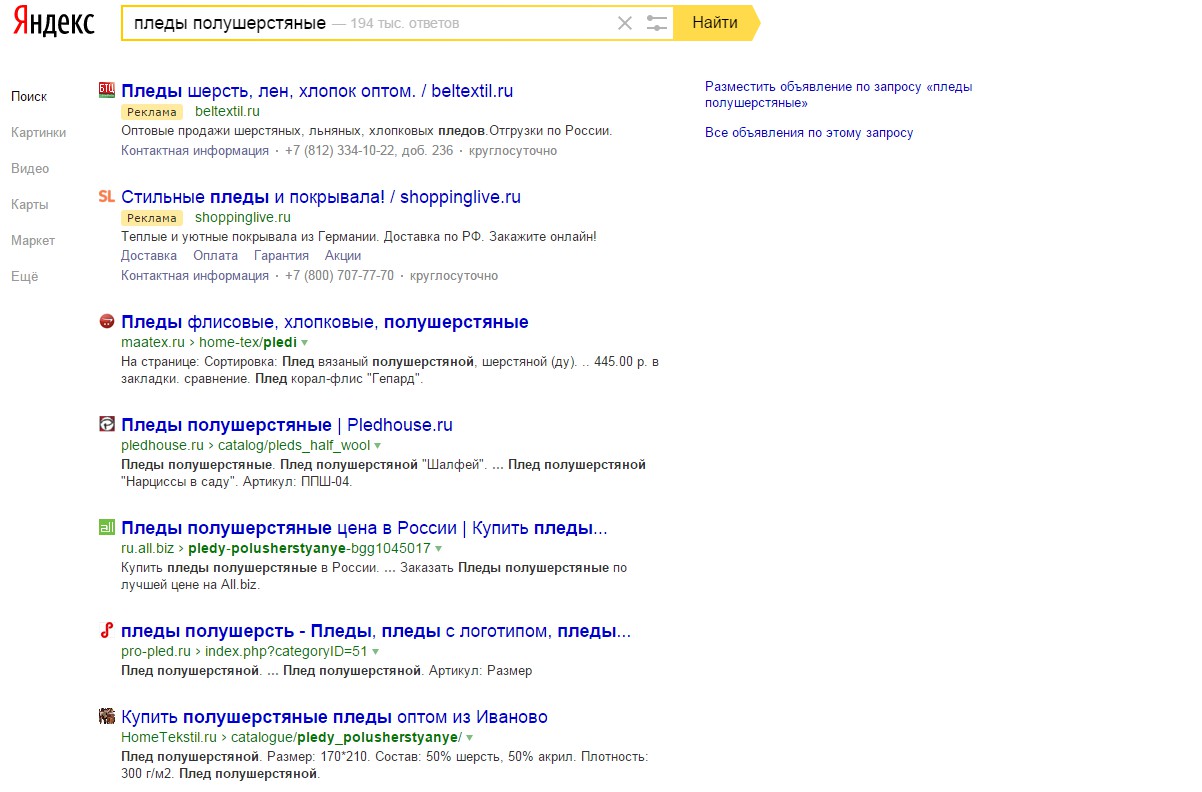Open пледы полушерсть pro-pled result
The image size is (1202, 792).
(376, 631)
